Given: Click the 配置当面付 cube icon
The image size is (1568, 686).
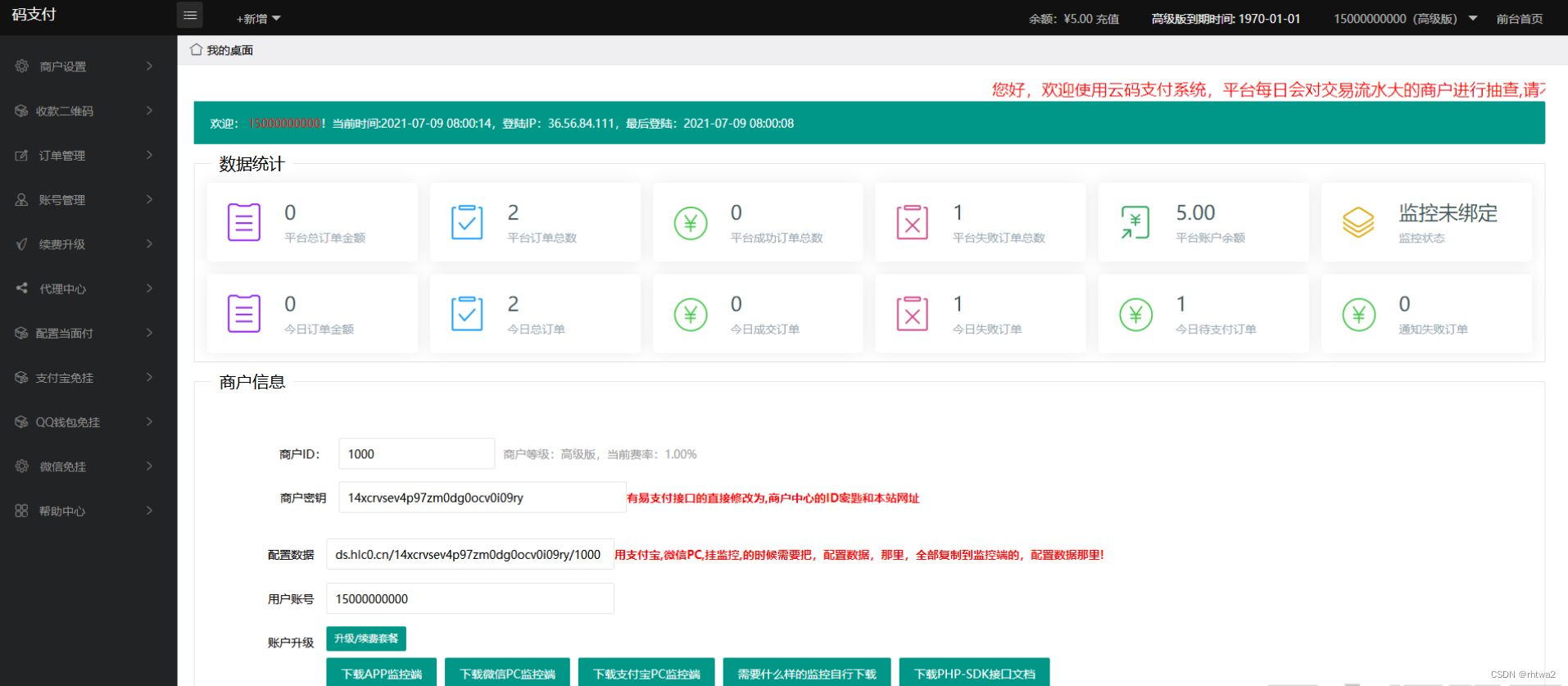Looking at the screenshot, I should [21, 333].
